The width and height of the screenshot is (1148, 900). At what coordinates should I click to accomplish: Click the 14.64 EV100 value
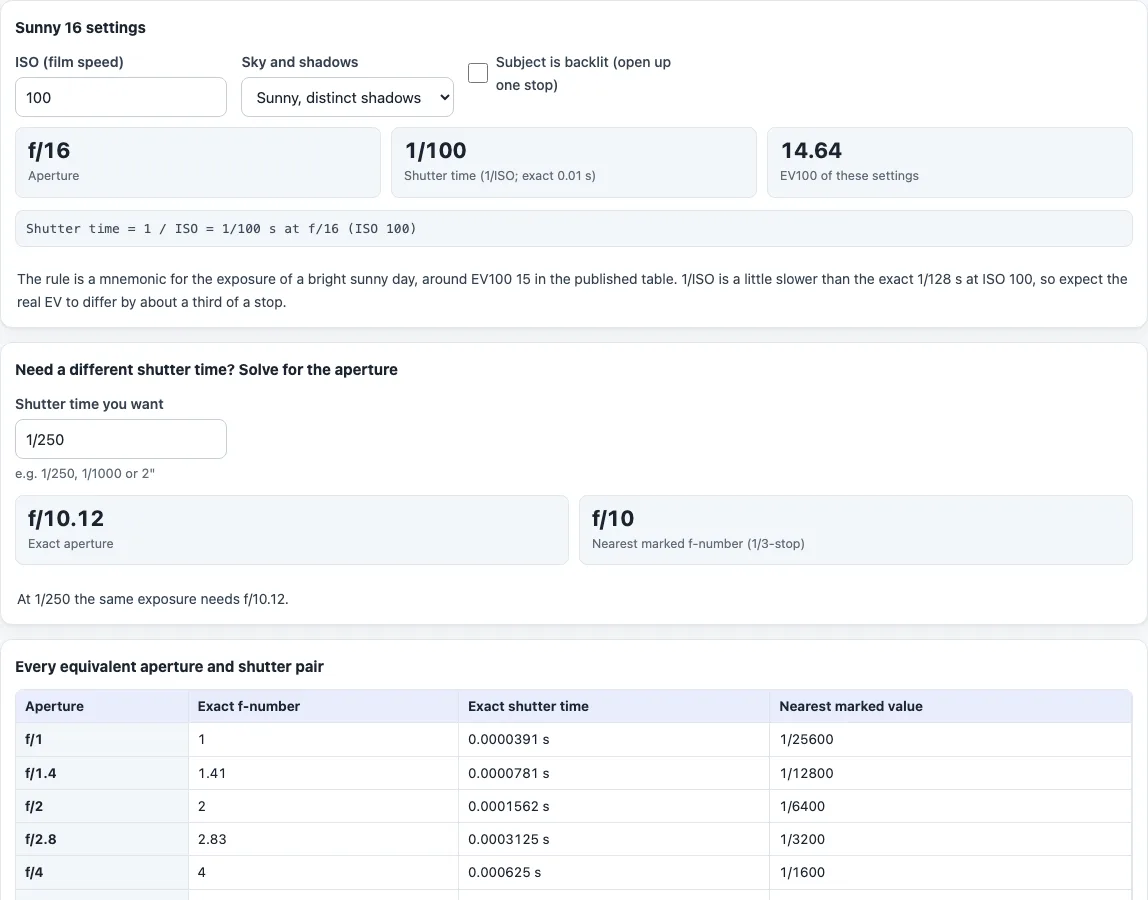click(811, 150)
